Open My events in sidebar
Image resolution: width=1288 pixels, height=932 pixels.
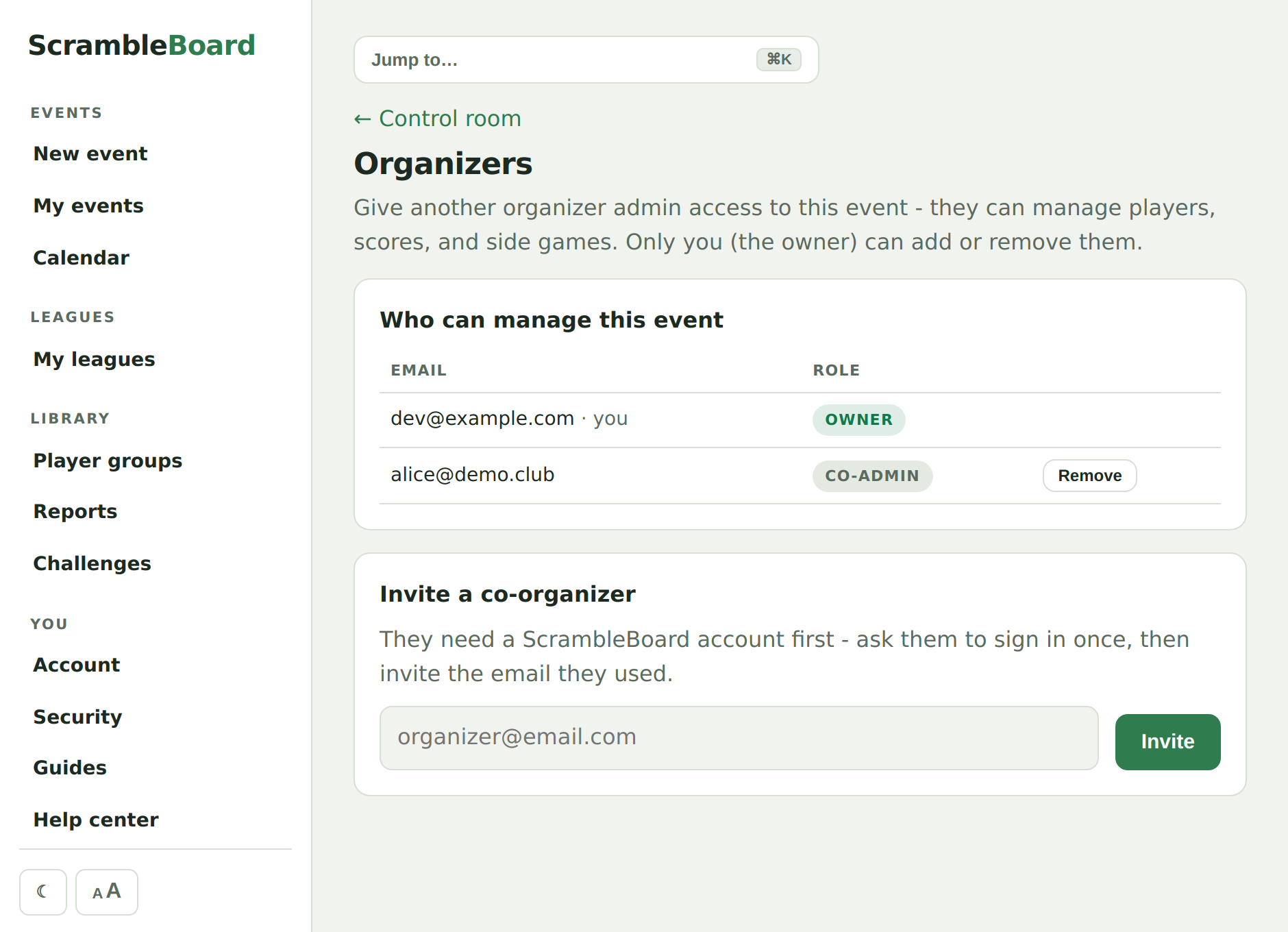tap(88, 206)
